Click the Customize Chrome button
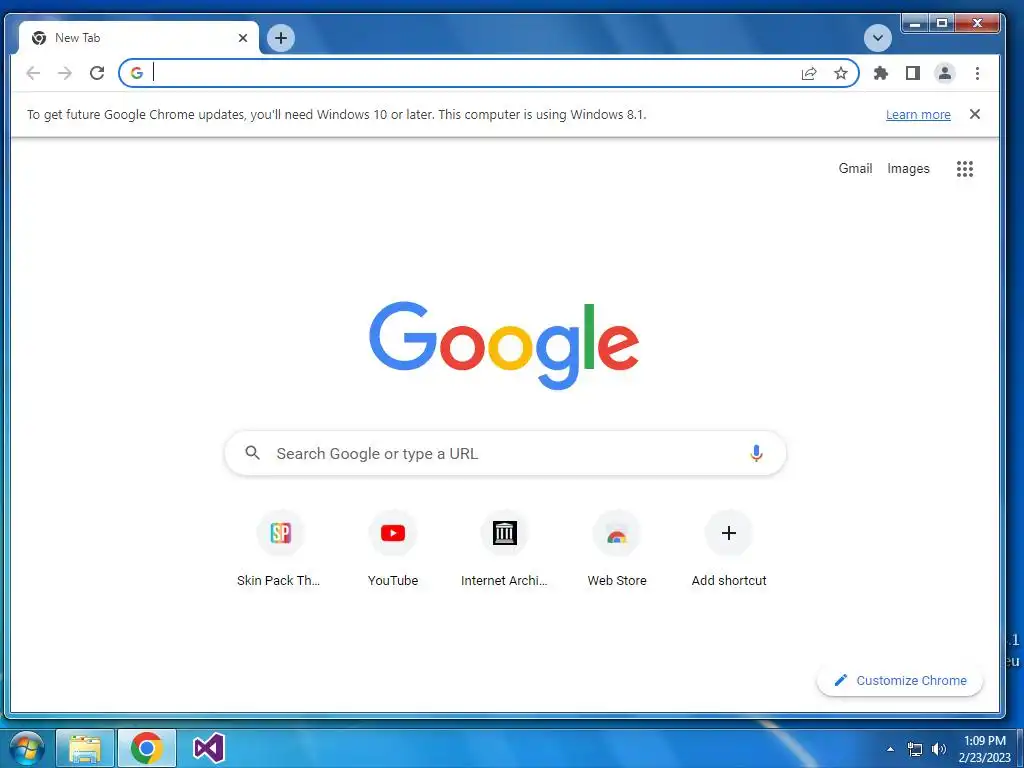The image size is (1024, 768). (900, 680)
